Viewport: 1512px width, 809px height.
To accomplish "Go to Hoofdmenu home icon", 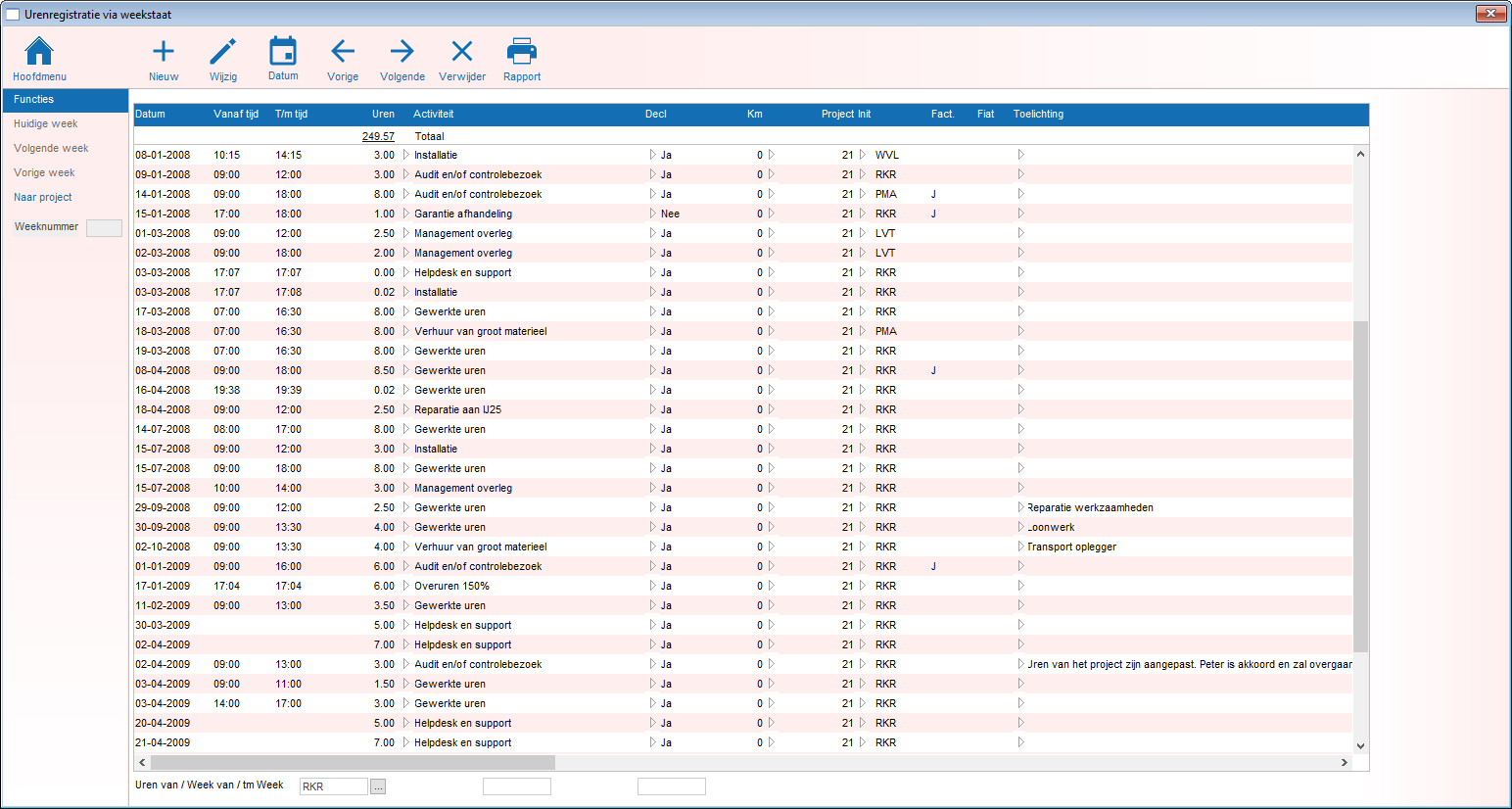I will (39, 51).
